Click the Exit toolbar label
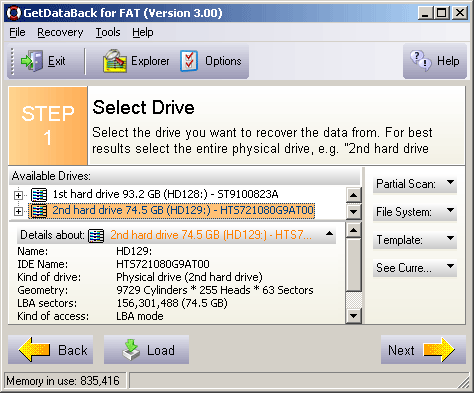Screen dimensions: 474x393 coord(57,61)
